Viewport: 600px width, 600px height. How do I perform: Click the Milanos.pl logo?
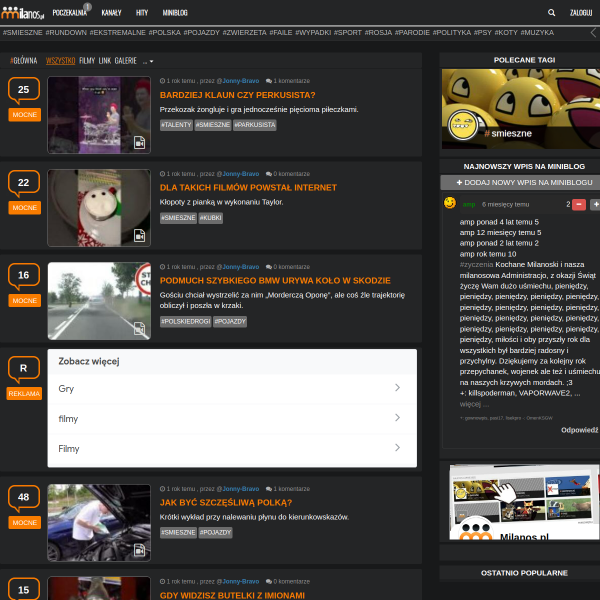pos(22,13)
